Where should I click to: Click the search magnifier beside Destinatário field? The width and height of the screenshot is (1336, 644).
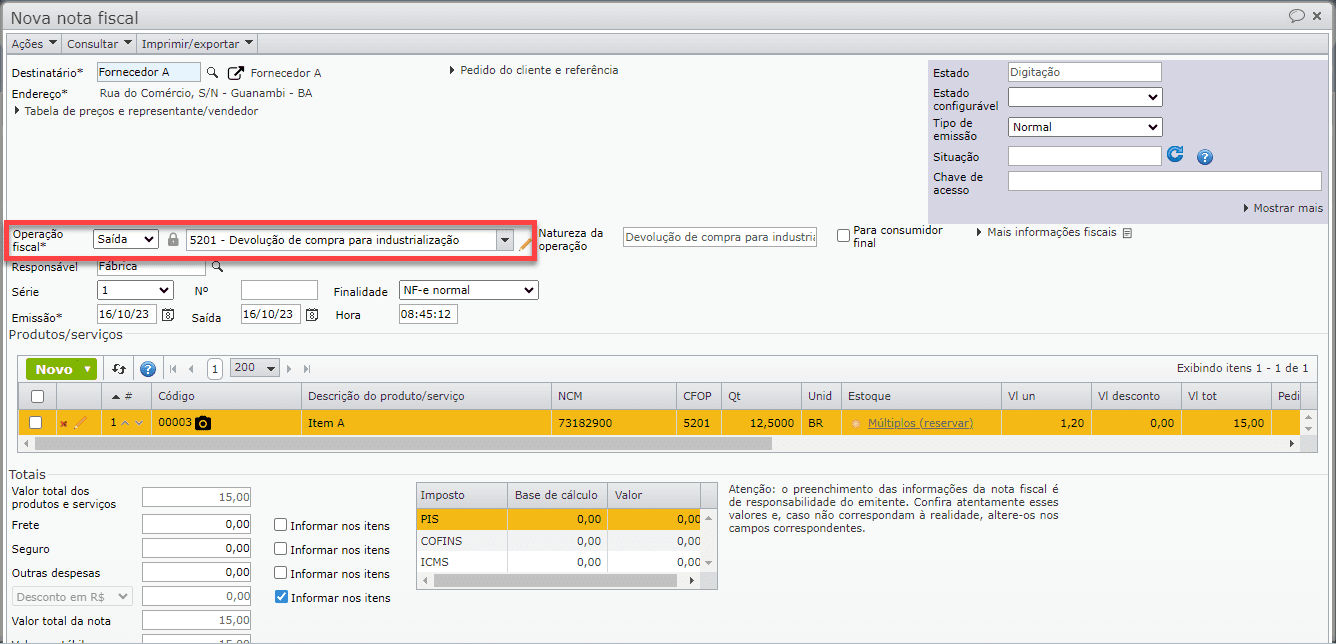(212, 73)
